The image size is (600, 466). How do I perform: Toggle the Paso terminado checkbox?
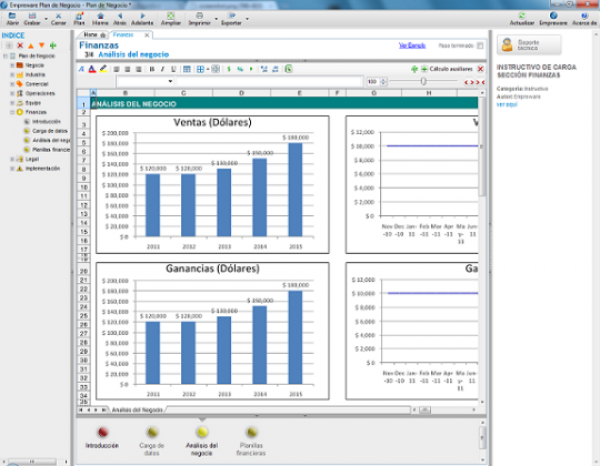coord(480,46)
